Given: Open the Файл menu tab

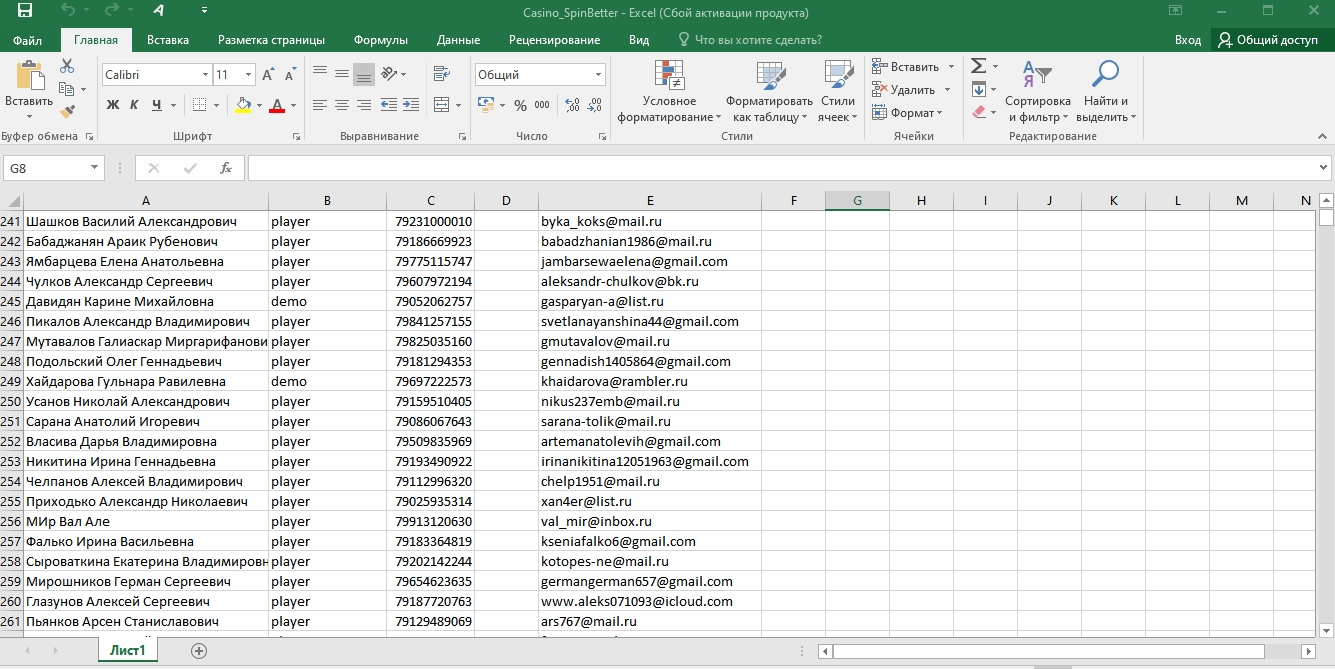Looking at the screenshot, I should point(28,40).
